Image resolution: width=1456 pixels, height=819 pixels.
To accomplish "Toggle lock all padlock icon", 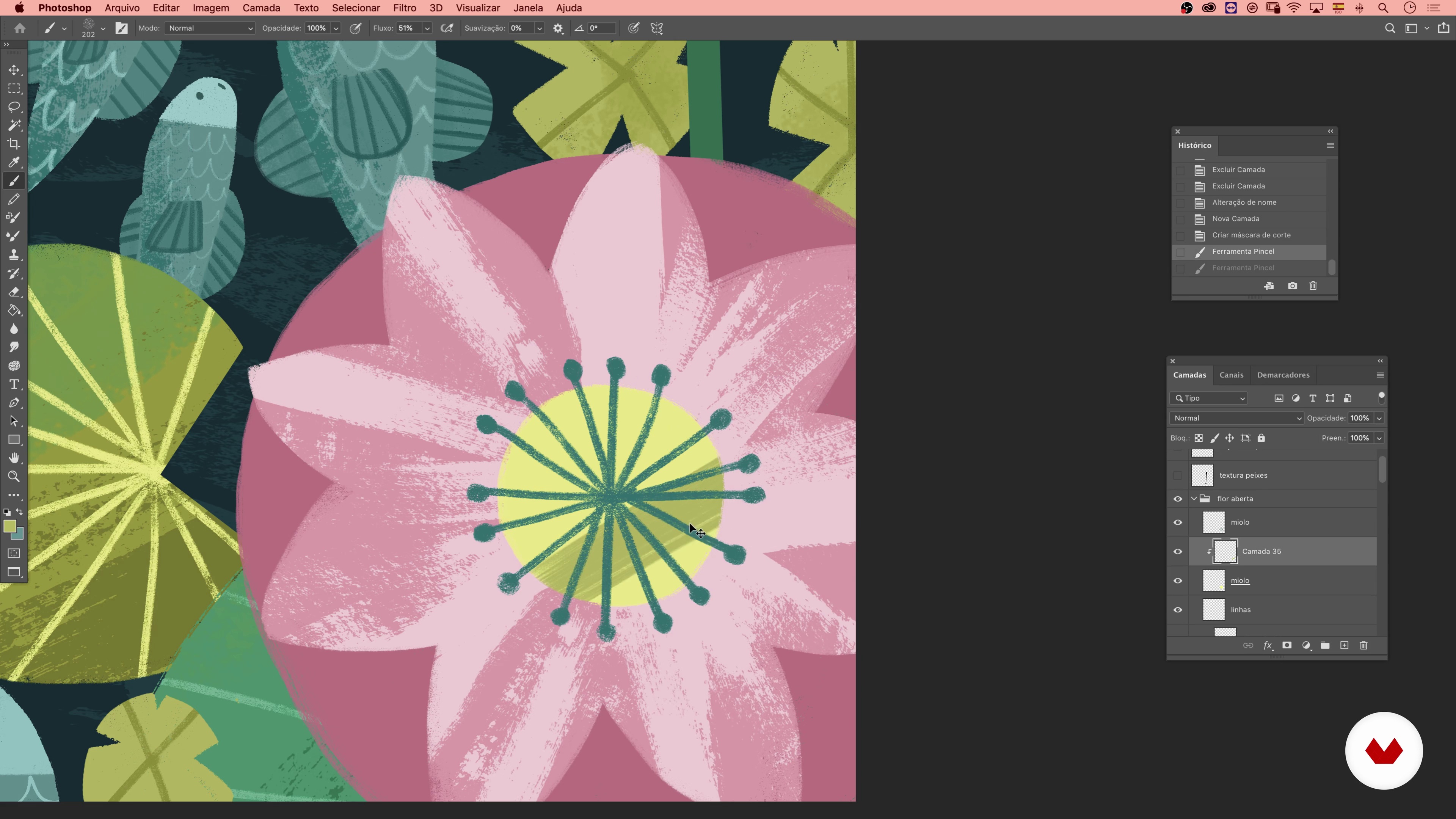I will 1261,438.
